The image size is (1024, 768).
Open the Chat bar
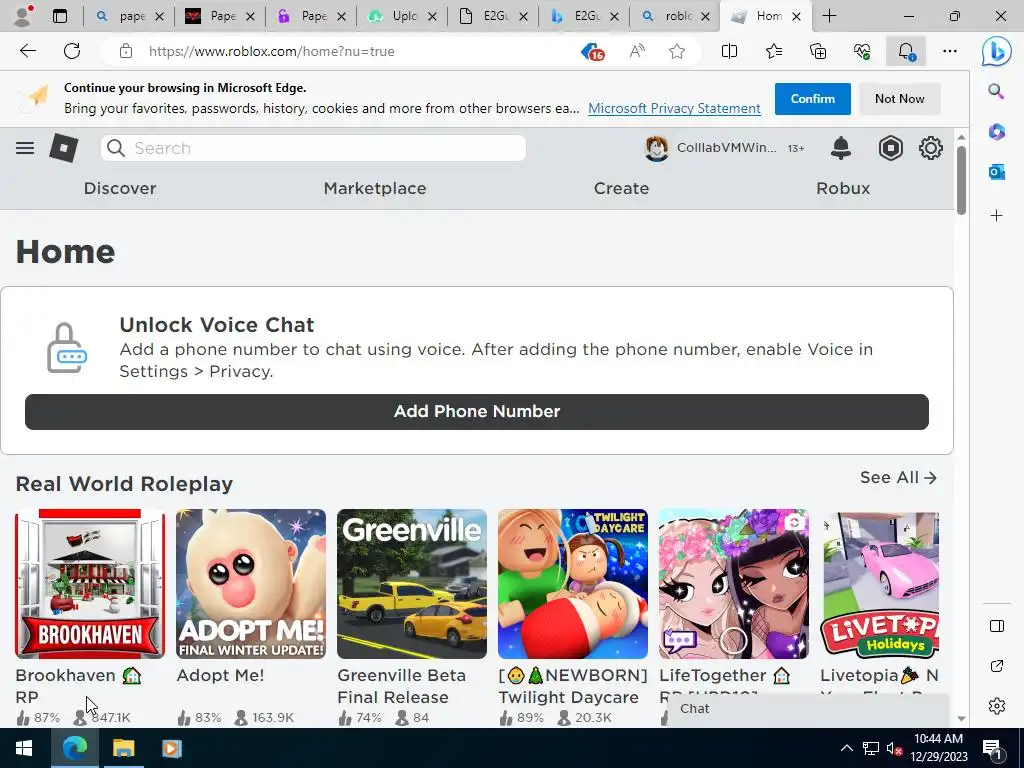(808, 709)
